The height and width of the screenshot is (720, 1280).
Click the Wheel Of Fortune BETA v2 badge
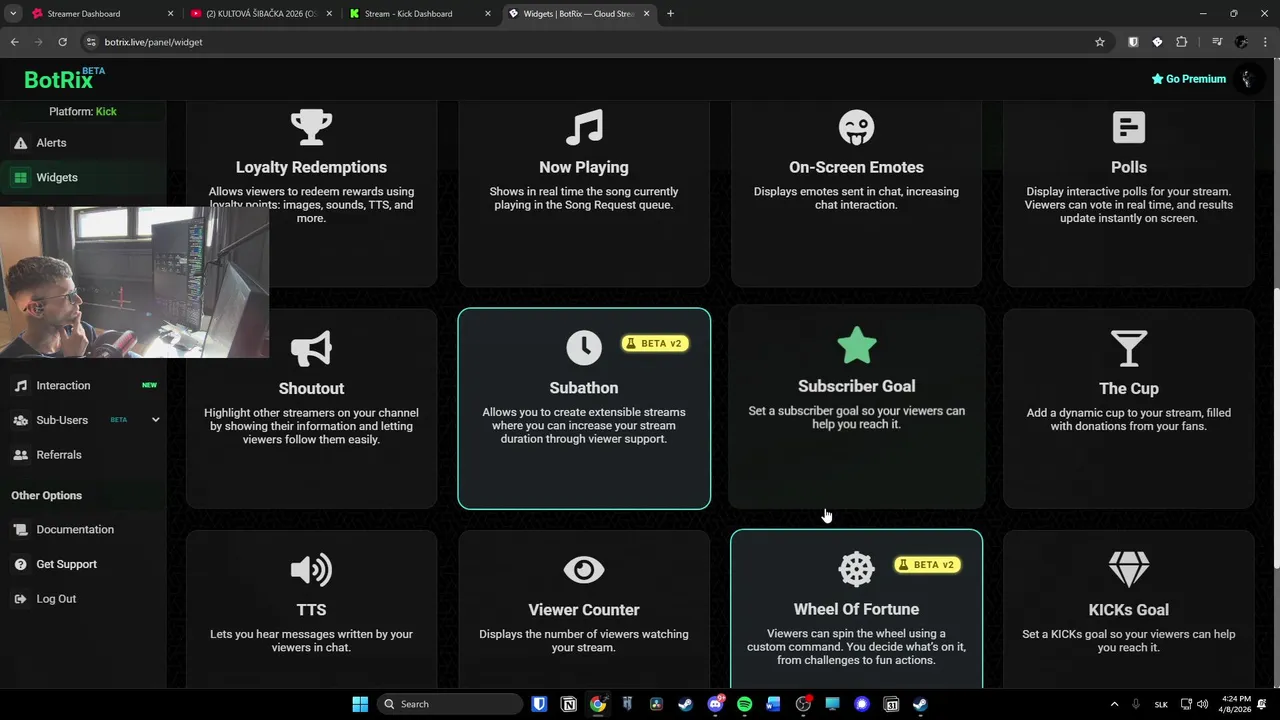coord(927,565)
